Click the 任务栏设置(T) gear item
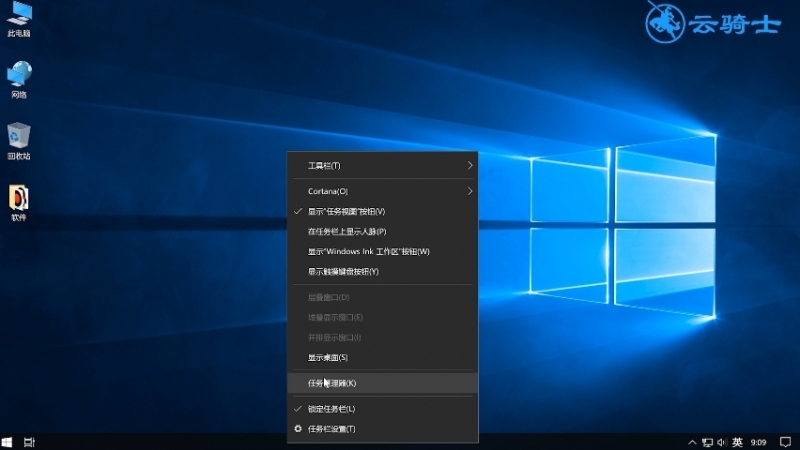 (x=383, y=429)
